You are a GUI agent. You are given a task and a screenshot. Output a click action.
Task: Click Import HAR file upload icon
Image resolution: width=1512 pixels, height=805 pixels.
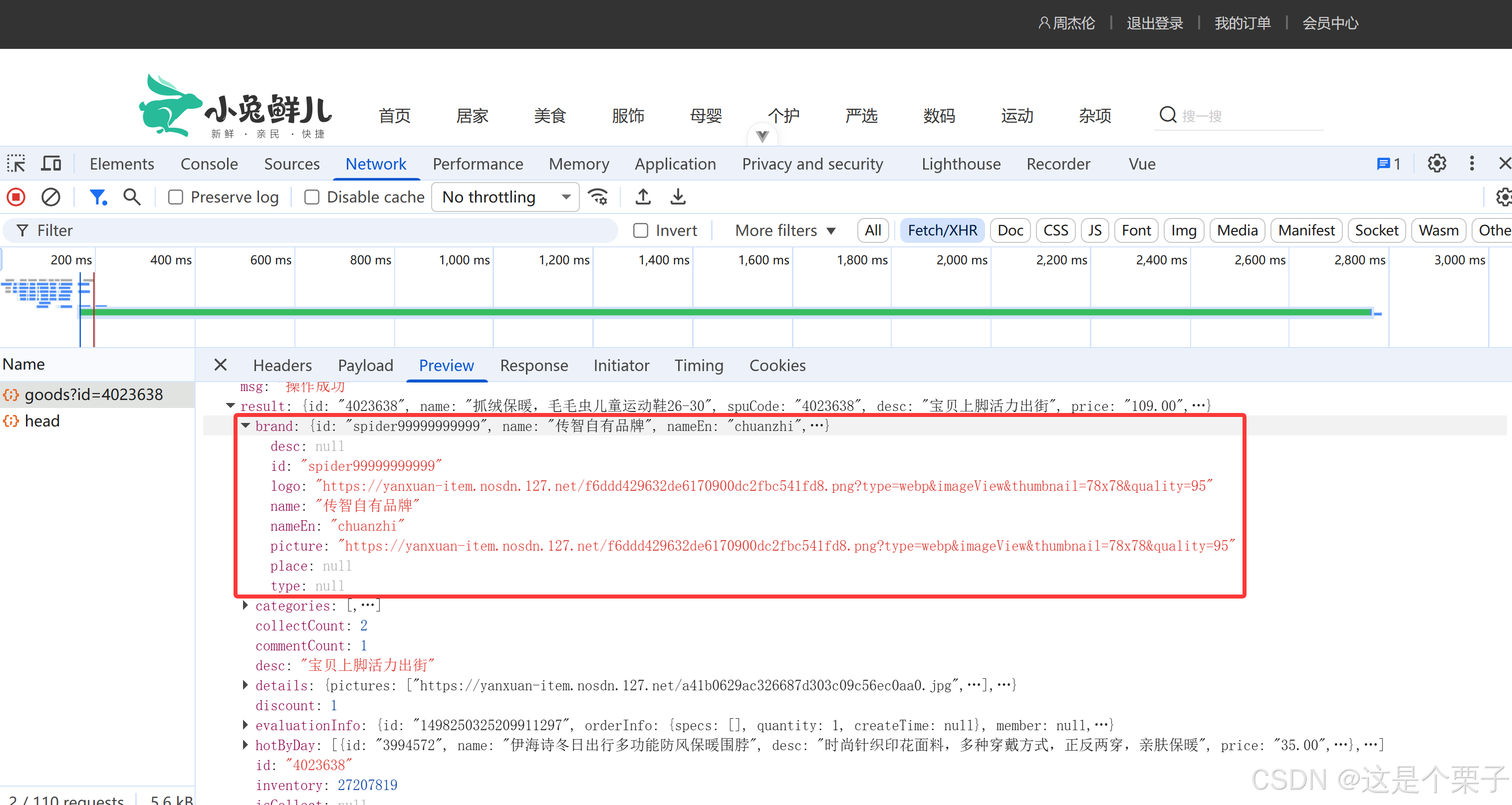pos(643,197)
